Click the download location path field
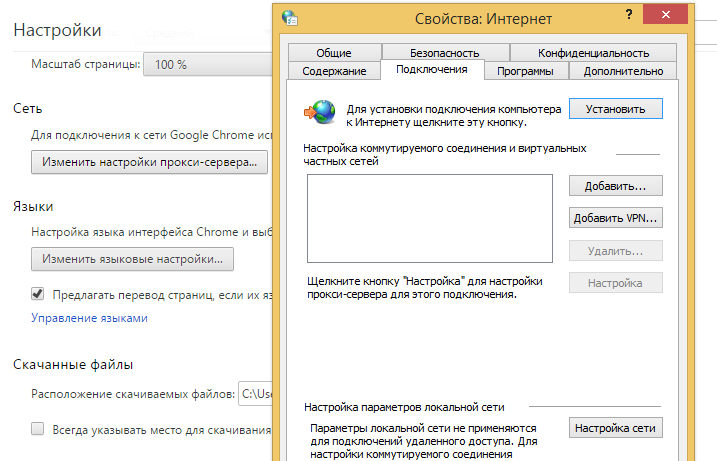 (255, 395)
